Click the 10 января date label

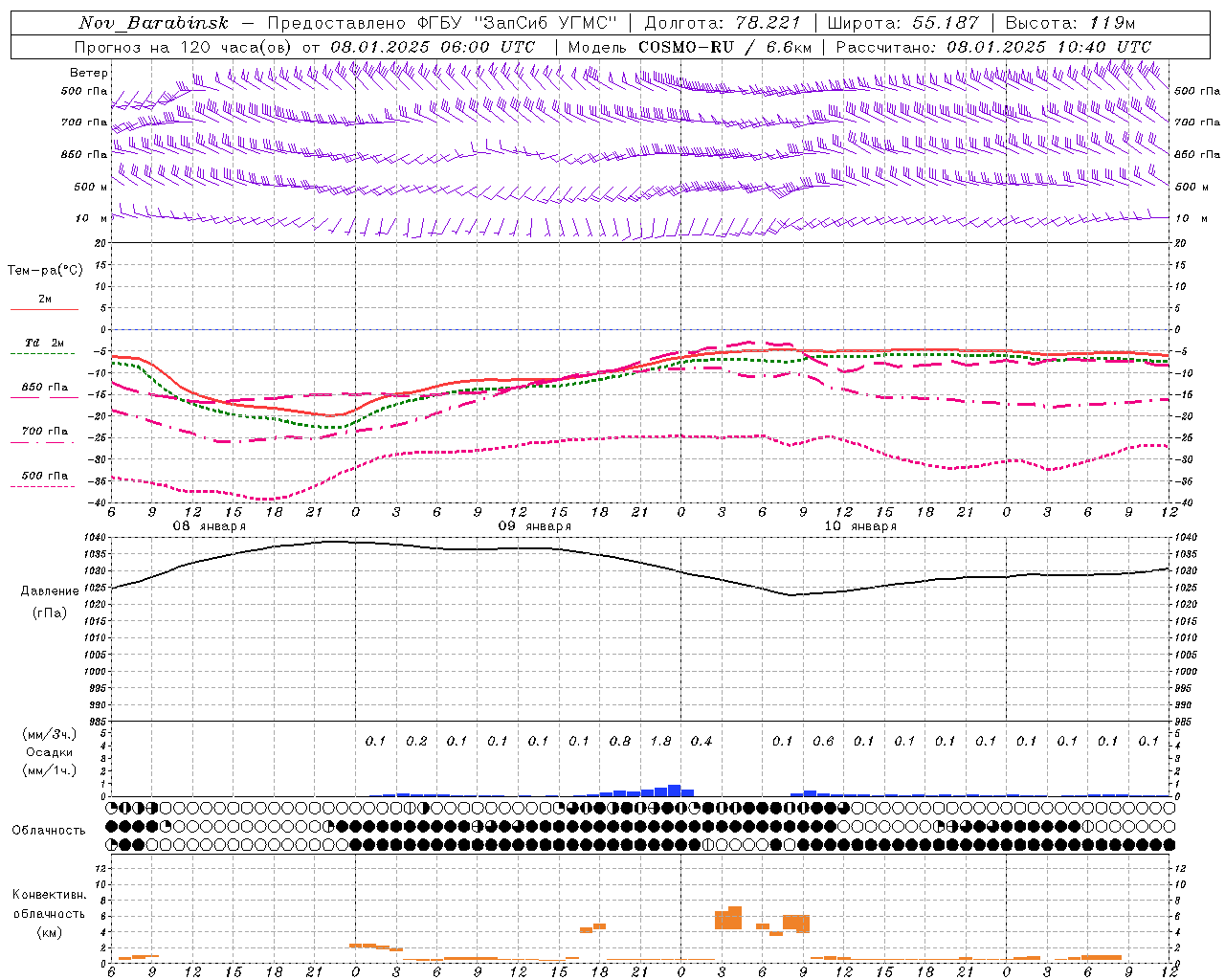pos(859,526)
